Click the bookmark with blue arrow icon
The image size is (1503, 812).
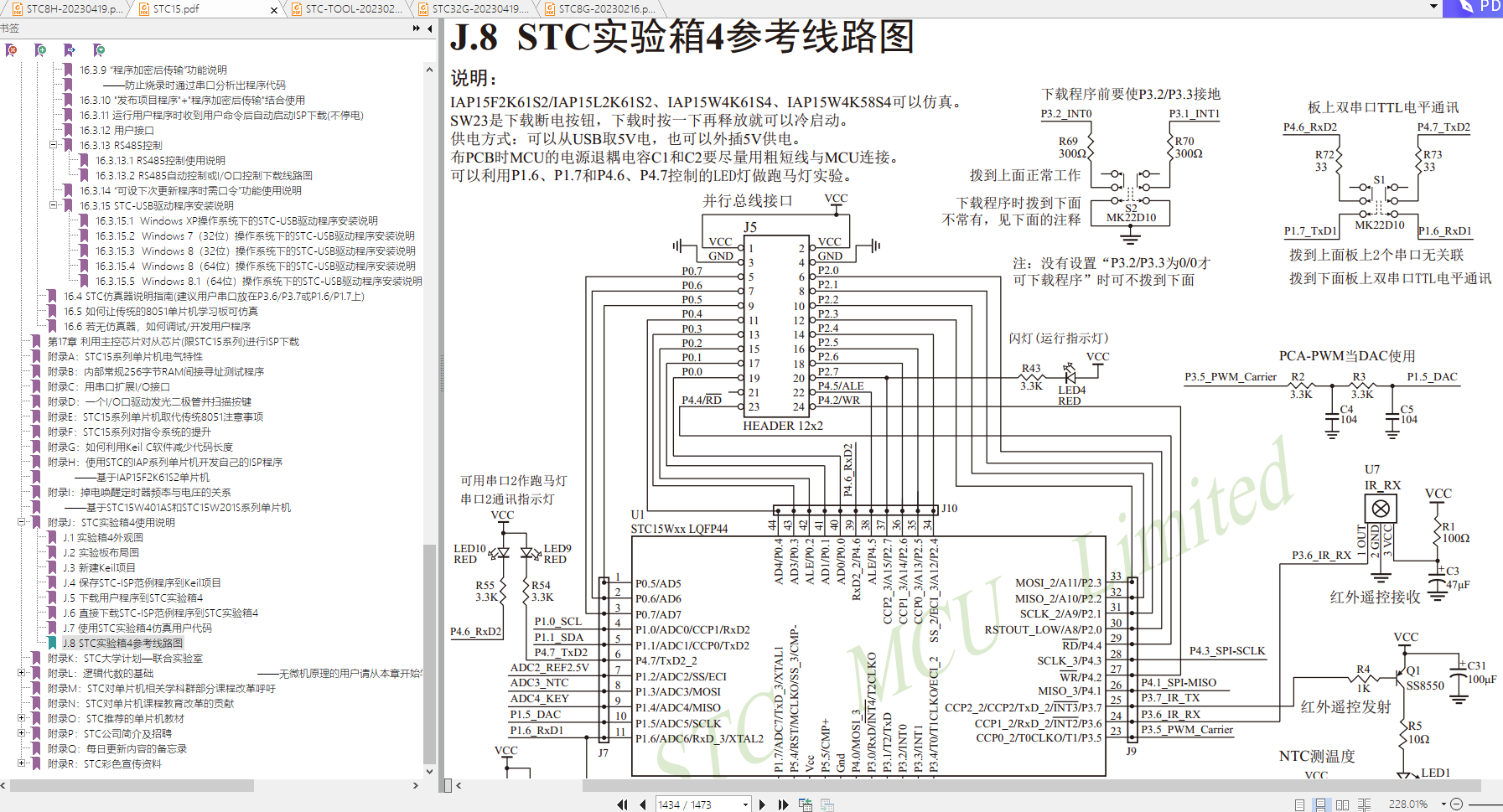coord(70,50)
